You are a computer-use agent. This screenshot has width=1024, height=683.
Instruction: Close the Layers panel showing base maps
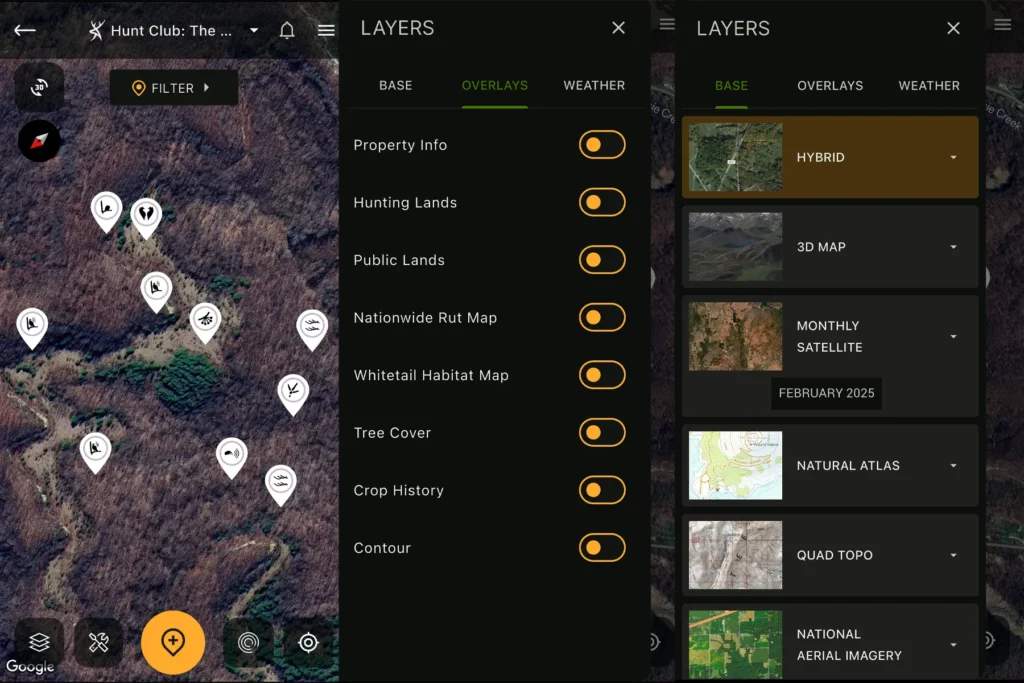[x=953, y=28]
